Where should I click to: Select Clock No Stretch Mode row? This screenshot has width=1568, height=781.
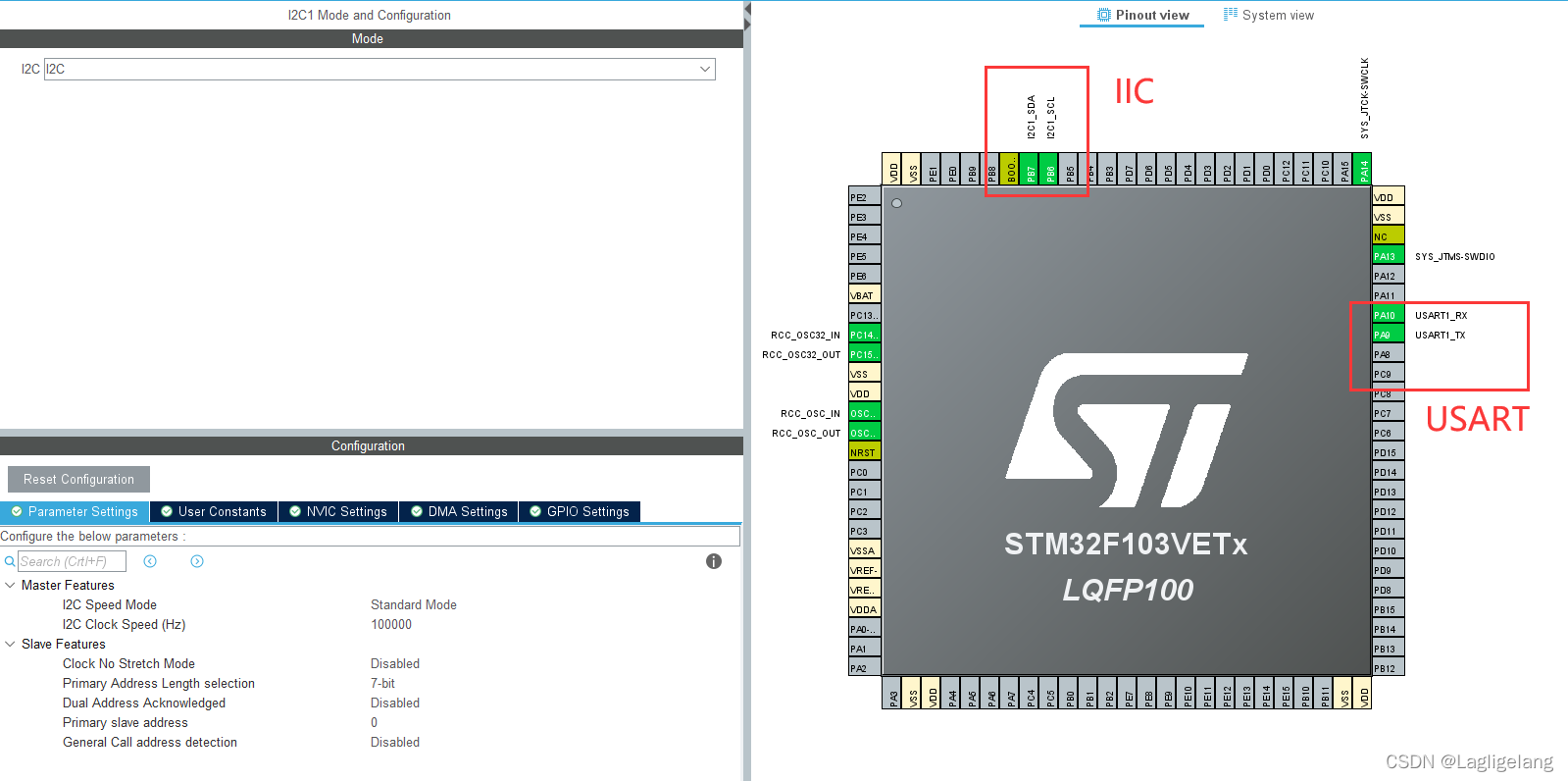tap(371, 663)
